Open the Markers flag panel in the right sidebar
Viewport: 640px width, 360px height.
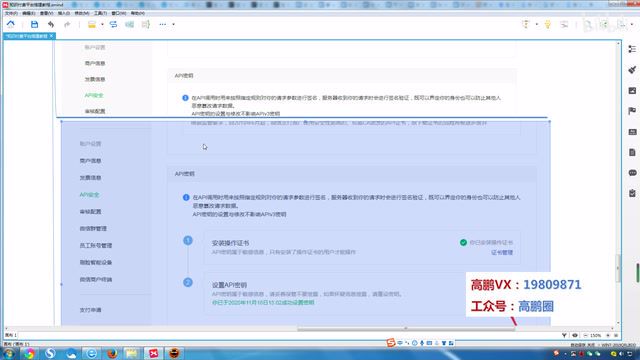[632, 111]
